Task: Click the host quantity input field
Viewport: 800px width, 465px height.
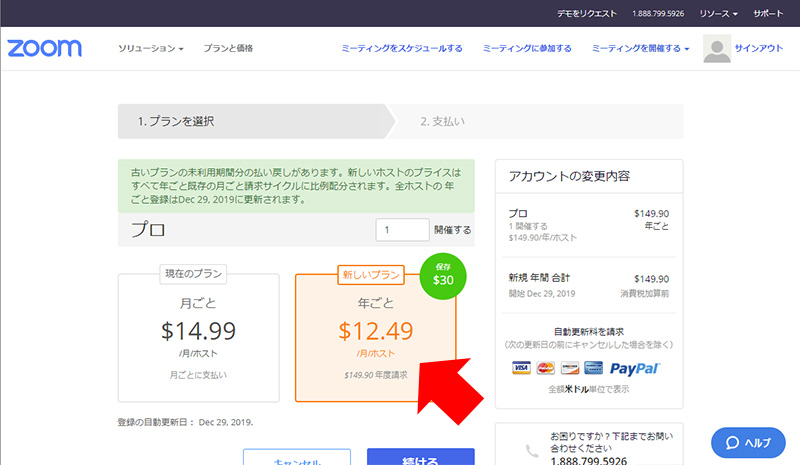Action: coord(402,230)
